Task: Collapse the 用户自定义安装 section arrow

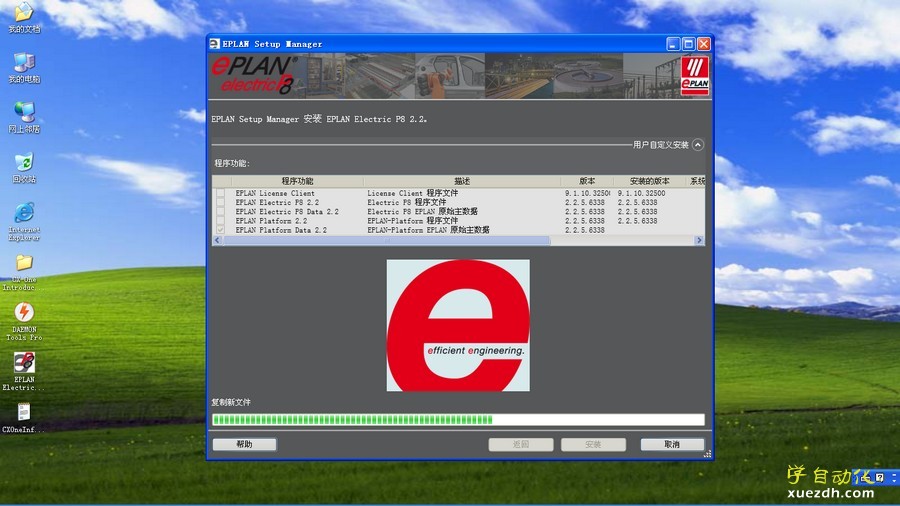Action: [698, 145]
